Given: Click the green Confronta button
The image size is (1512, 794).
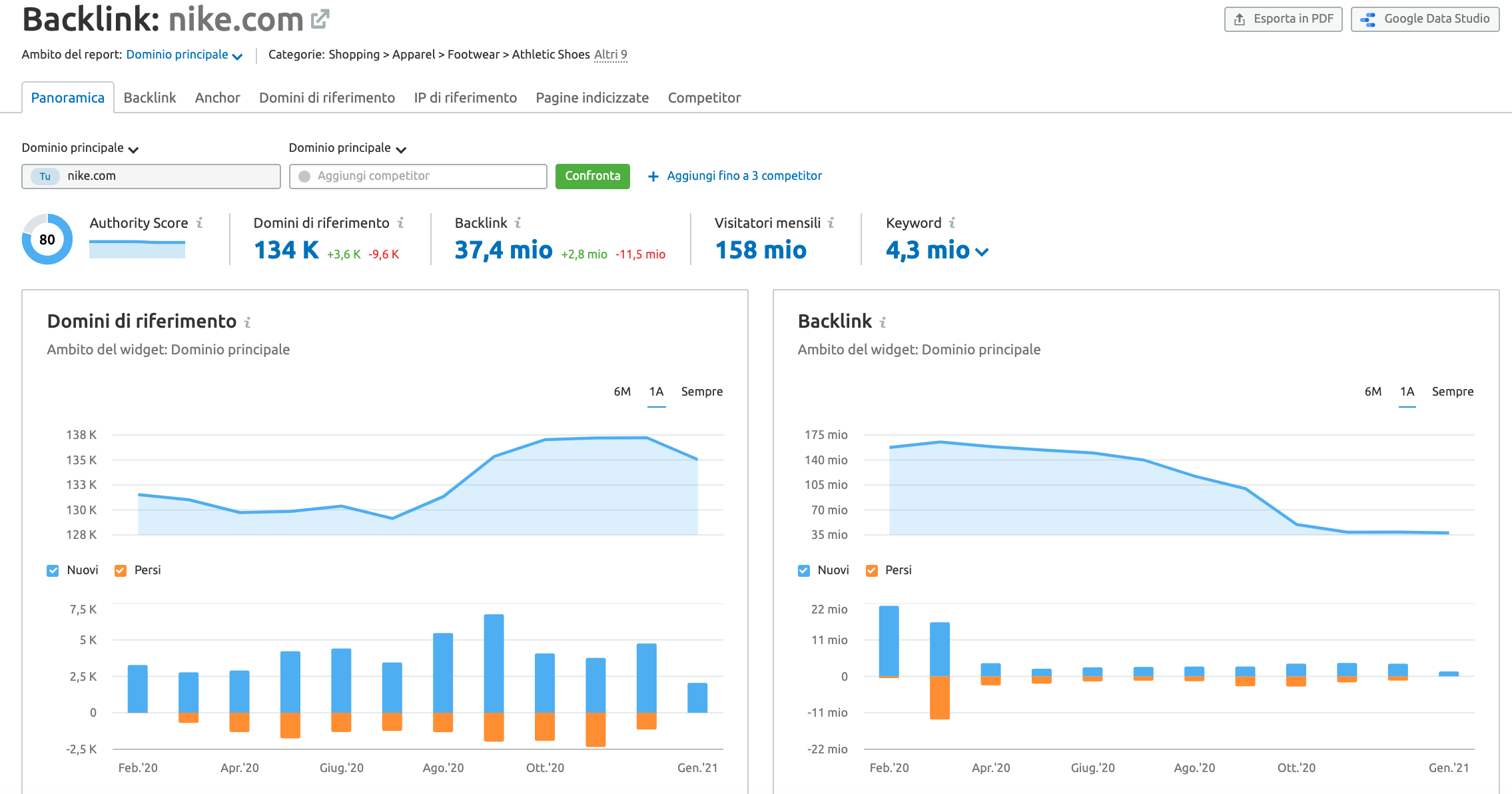Looking at the screenshot, I should point(592,176).
